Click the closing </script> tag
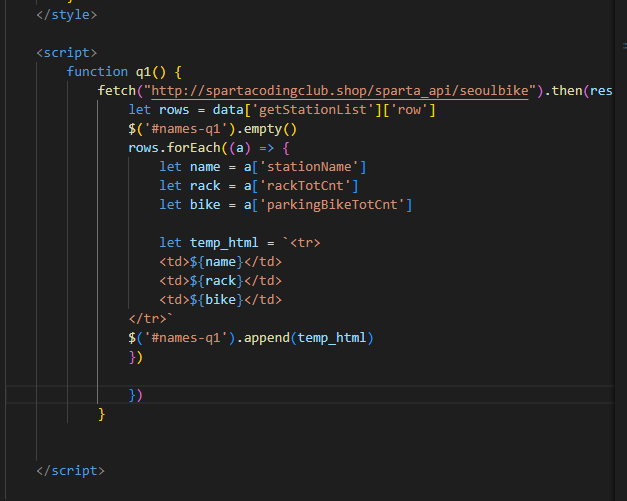Image resolution: width=627 pixels, height=501 pixels. pyautogui.click(x=70, y=471)
